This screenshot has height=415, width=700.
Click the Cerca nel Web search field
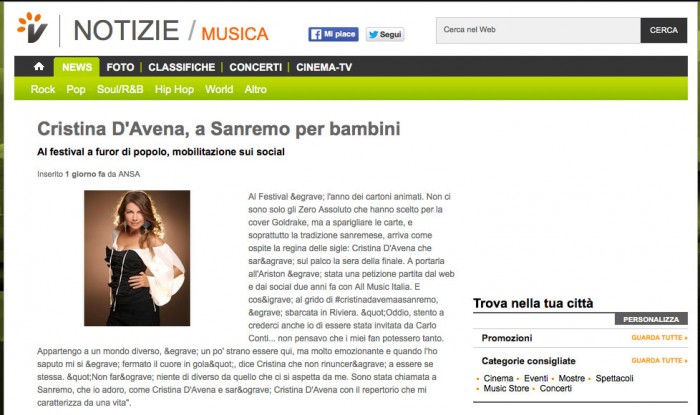538,30
